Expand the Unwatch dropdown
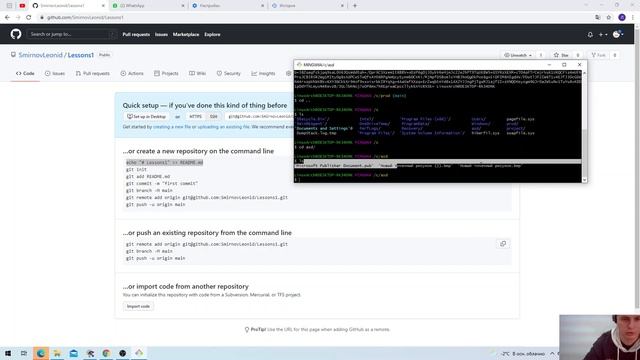This screenshot has height=360, width=640. pyautogui.click(x=518, y=55)
